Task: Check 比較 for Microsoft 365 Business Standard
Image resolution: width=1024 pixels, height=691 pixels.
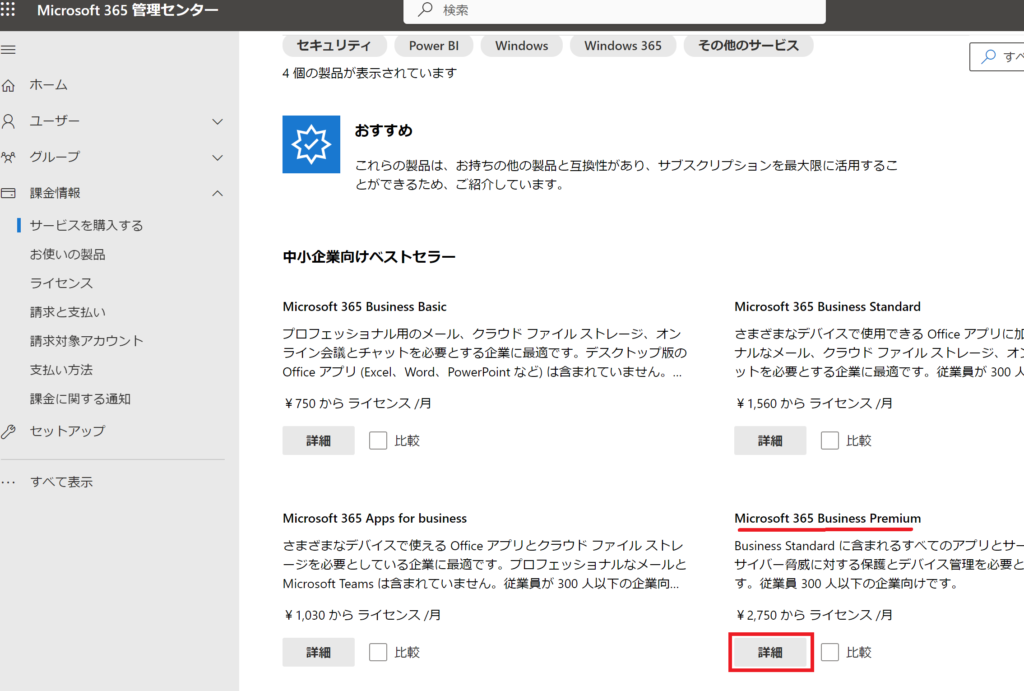Action: (830, 440)
